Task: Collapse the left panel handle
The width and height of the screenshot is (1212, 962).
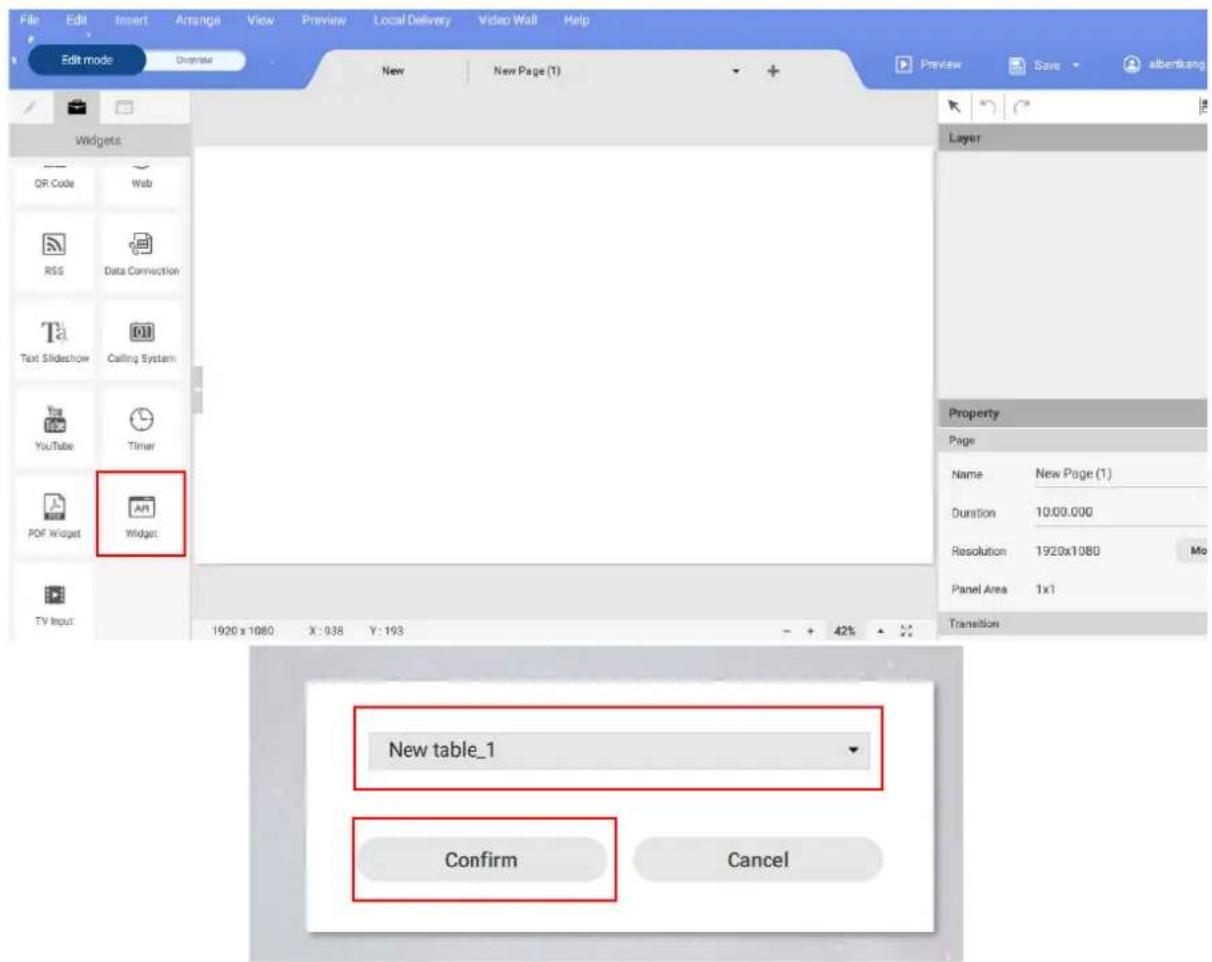Action: coord(198,390)
